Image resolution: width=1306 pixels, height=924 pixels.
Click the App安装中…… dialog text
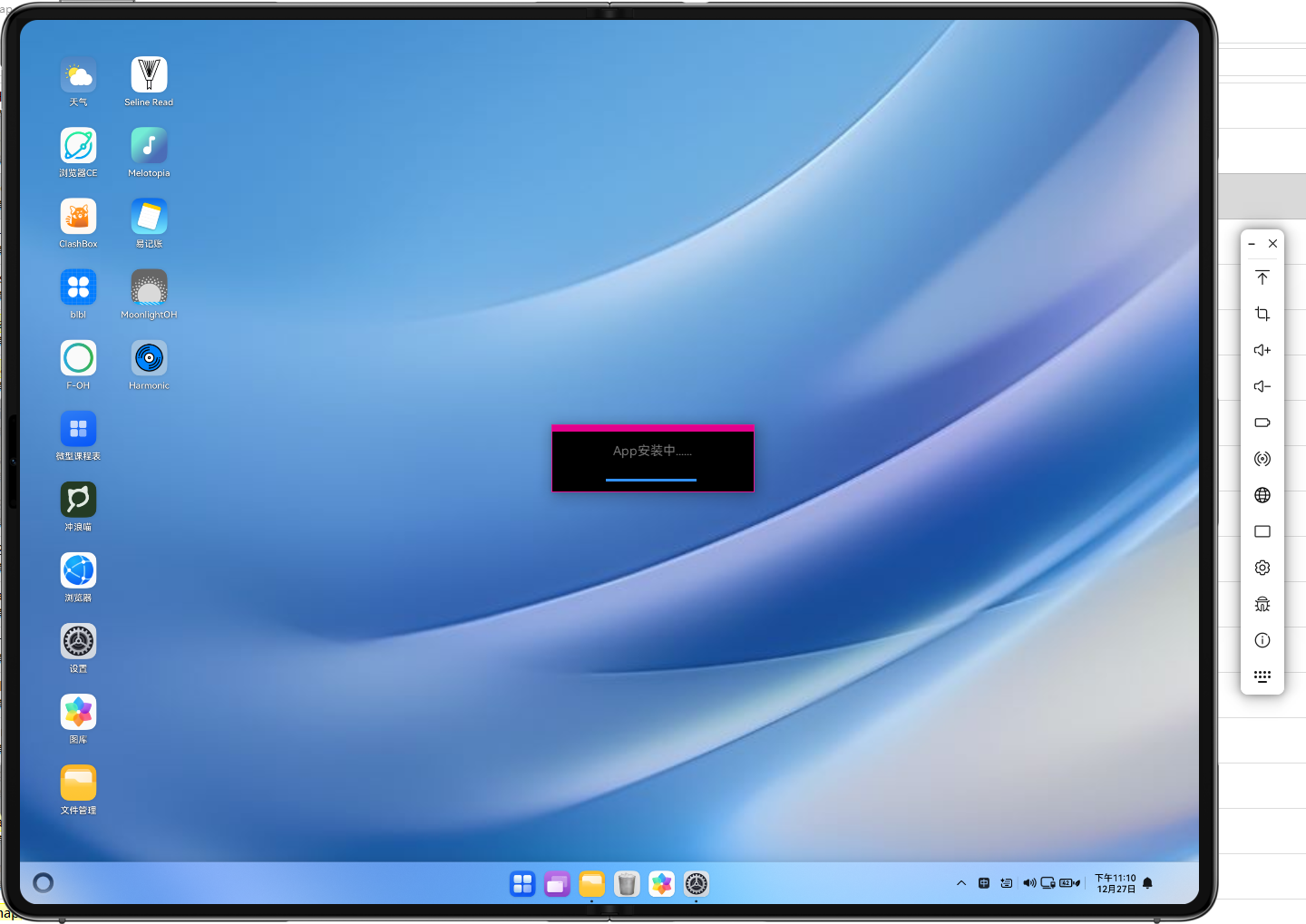tap(652, 451)
